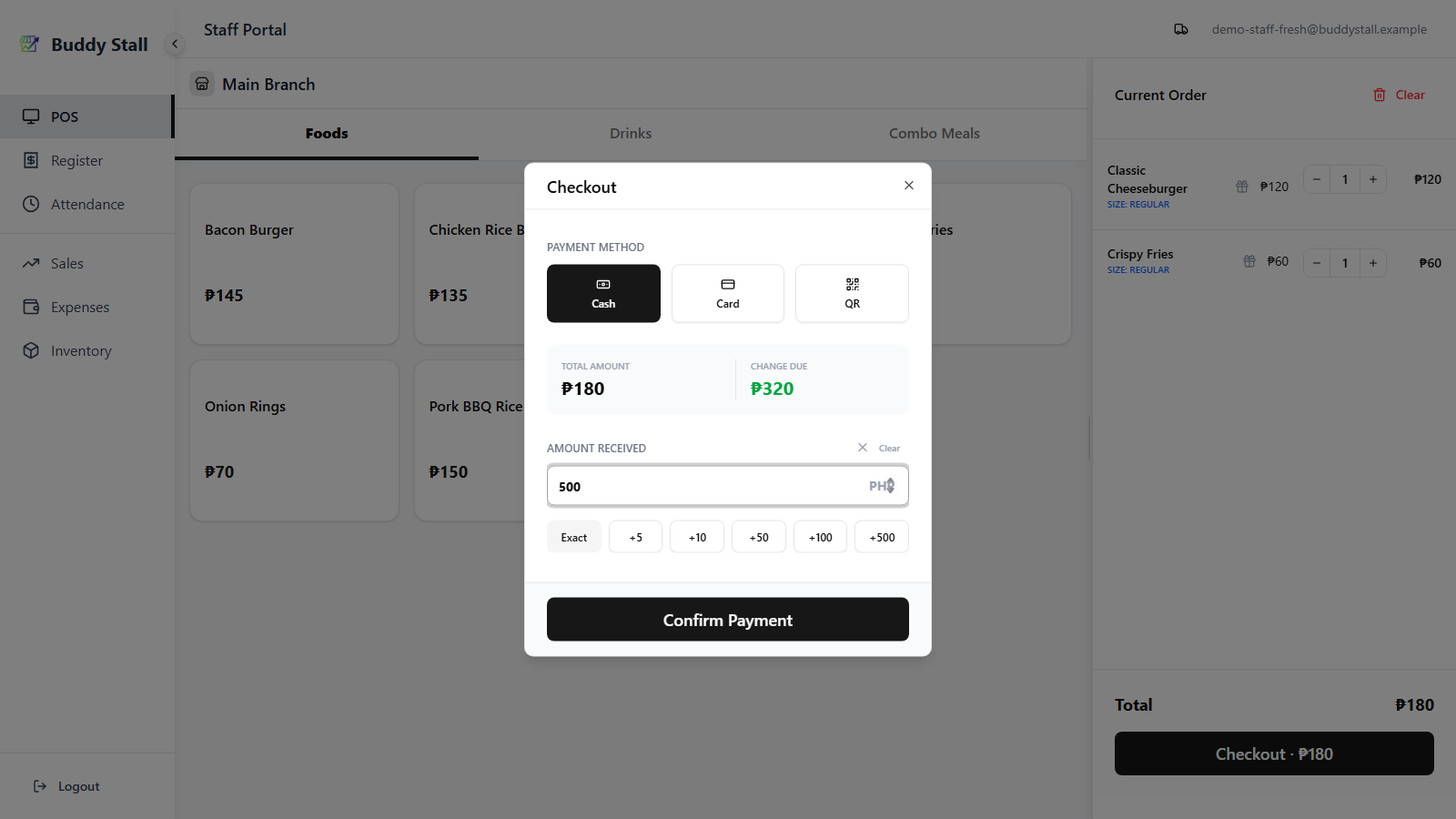Click the Crispy Fries item name

click(1140, 254)
